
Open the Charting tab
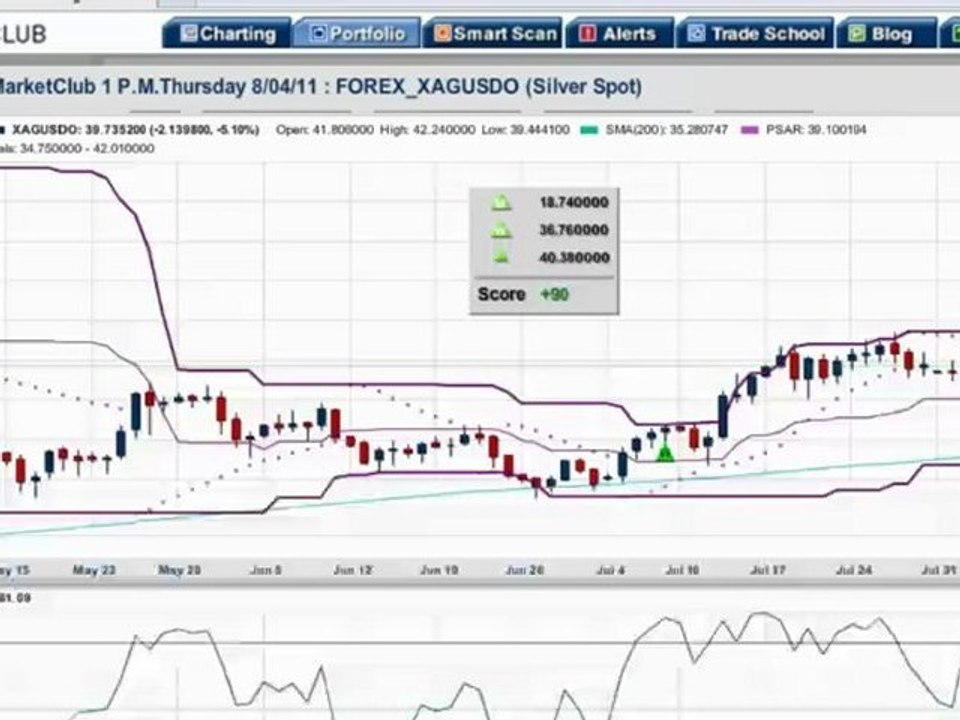pyautogui.click(x=227, y=33)
